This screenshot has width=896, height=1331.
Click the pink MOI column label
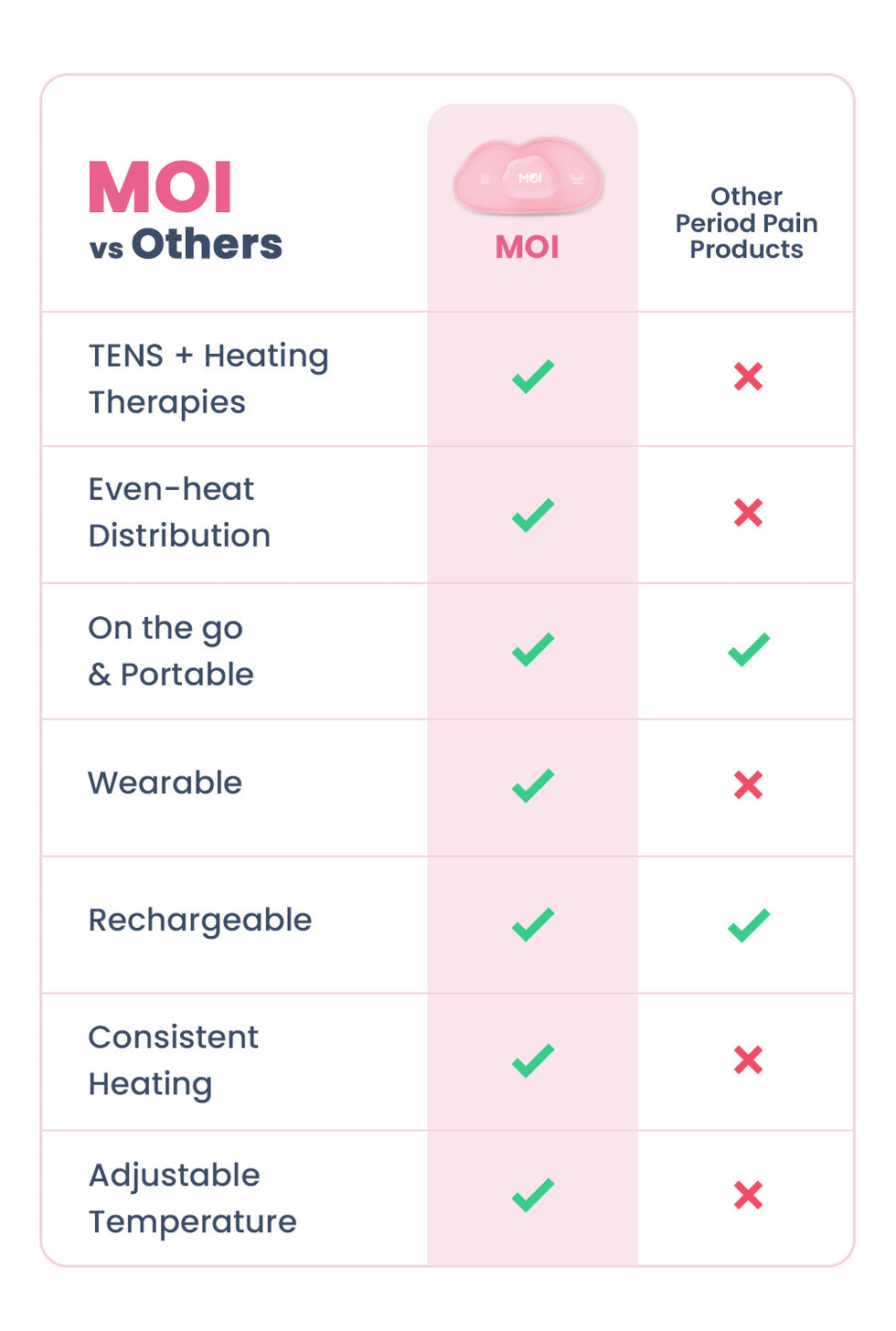[x=528, y=247]
